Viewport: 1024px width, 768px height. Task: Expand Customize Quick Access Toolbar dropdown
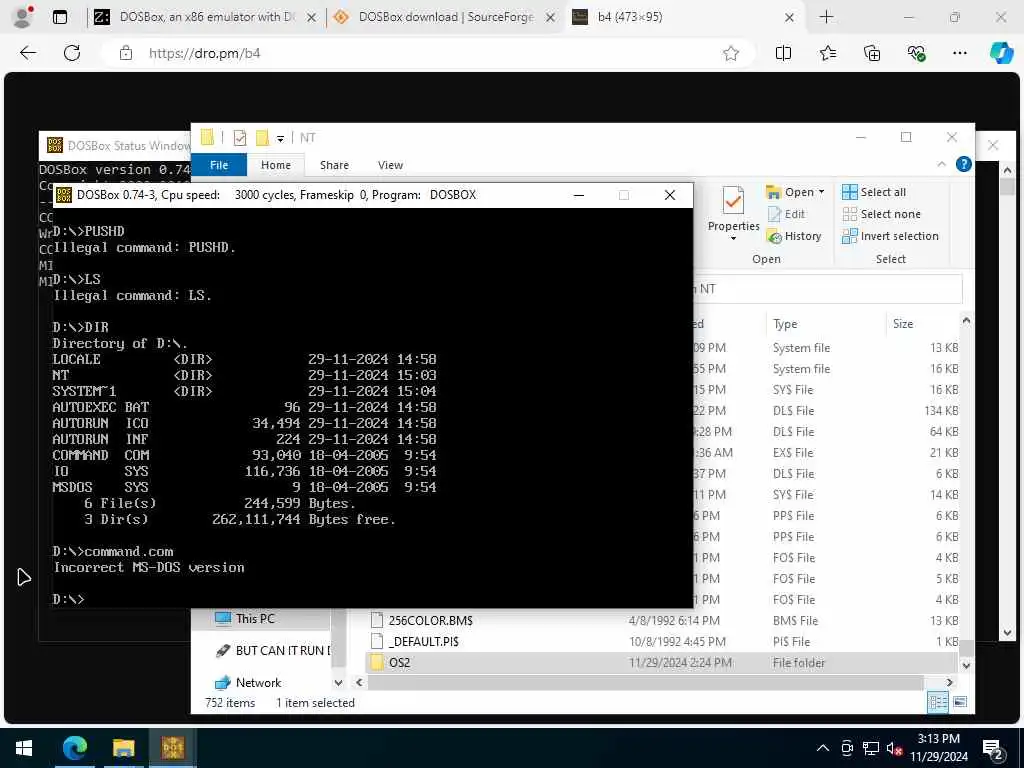point(280,138)
